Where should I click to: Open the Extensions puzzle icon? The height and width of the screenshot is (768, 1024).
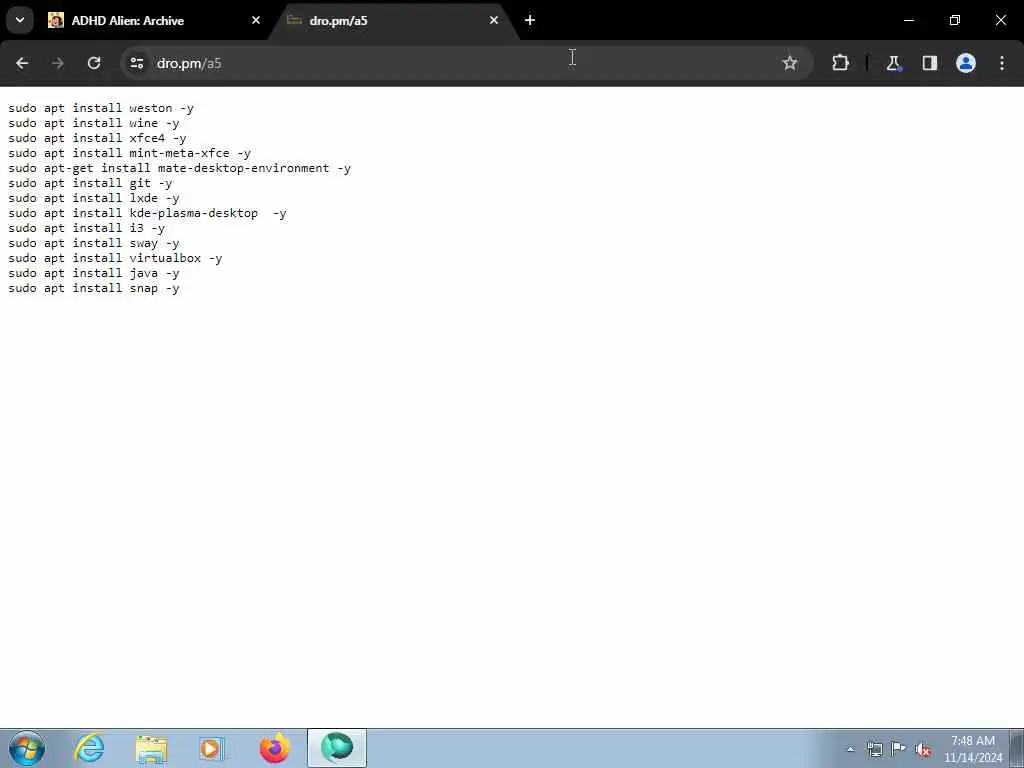[x=840, y=63]
